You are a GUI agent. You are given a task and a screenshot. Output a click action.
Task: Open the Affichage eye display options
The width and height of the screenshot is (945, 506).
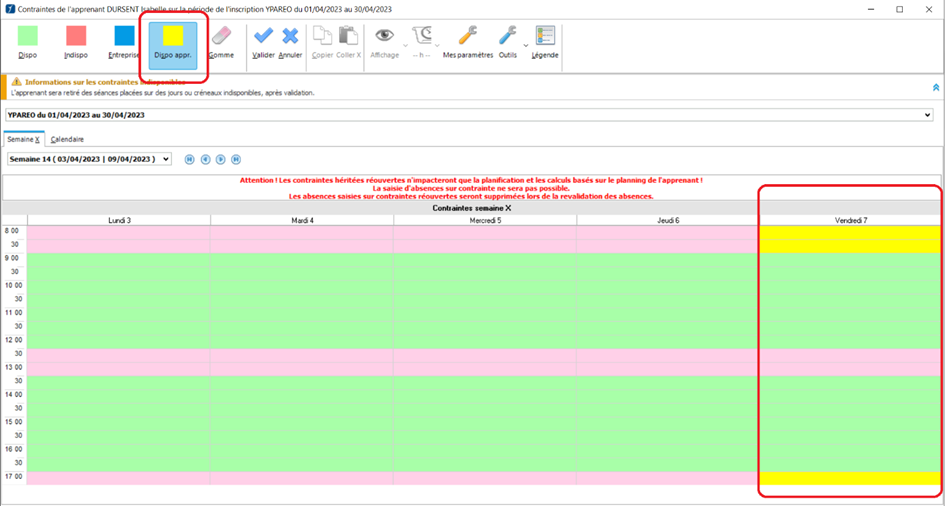click(x=384, y=43)
